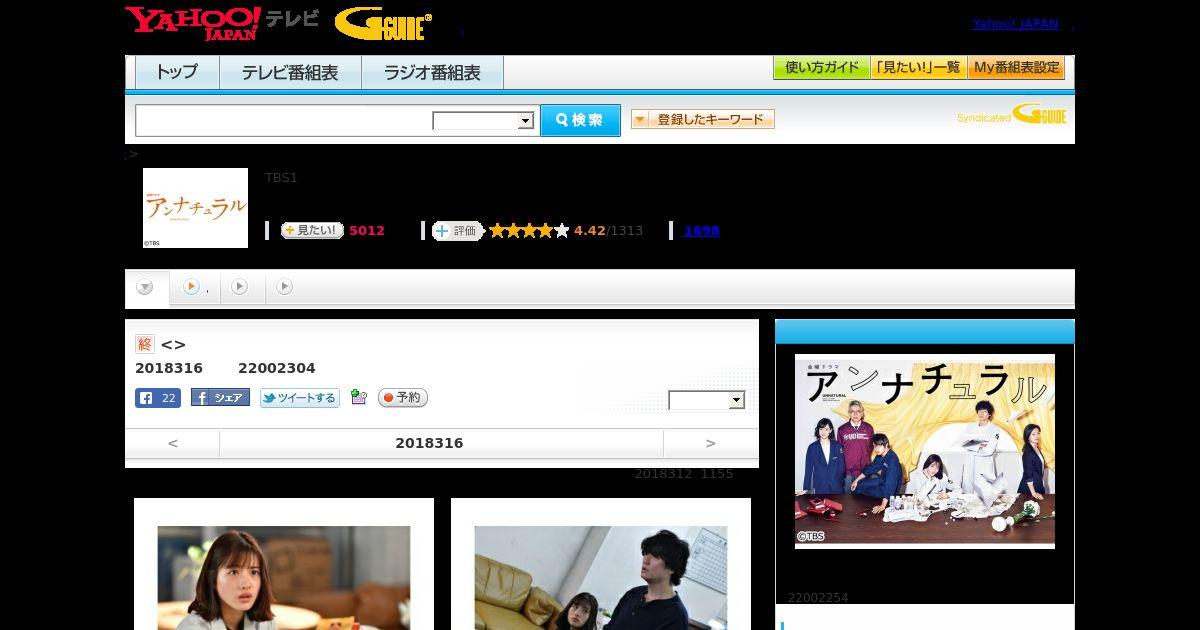
Task: Go to next date with right arrow
Action: [x=711, y=443]
